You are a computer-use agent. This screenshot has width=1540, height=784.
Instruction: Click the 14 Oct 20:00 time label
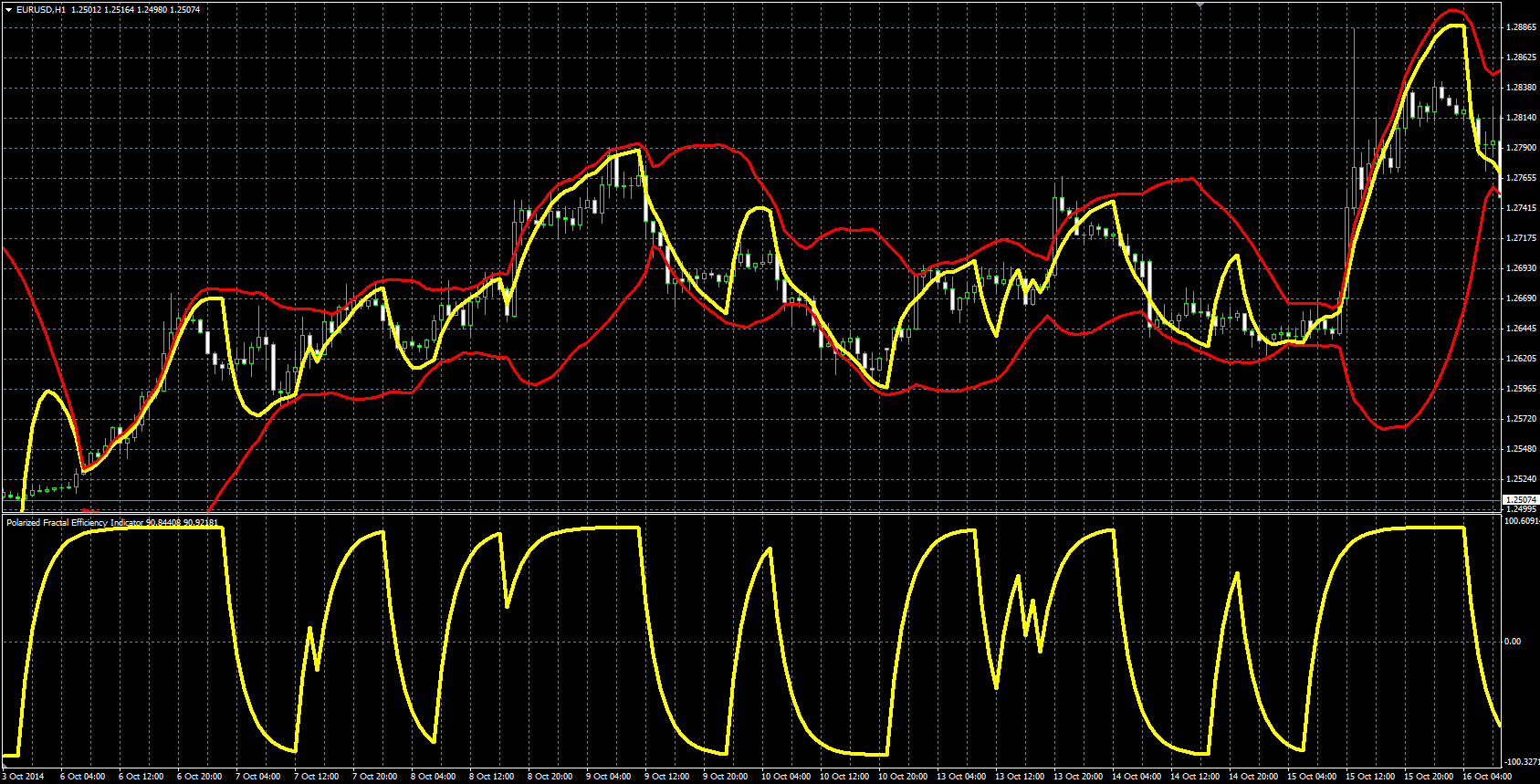(1253, 777)
